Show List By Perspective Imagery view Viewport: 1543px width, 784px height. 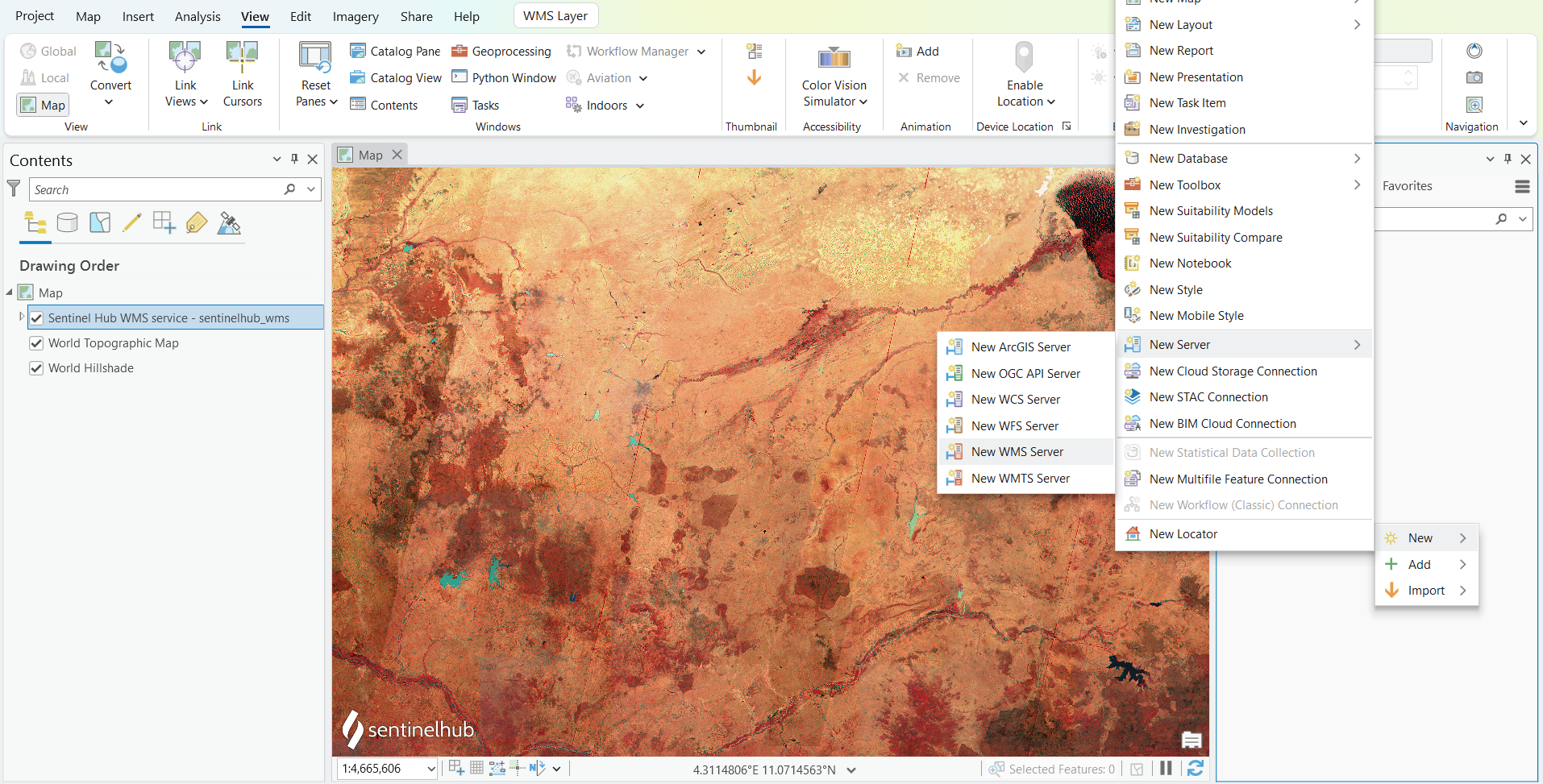[x=229, y=222]
